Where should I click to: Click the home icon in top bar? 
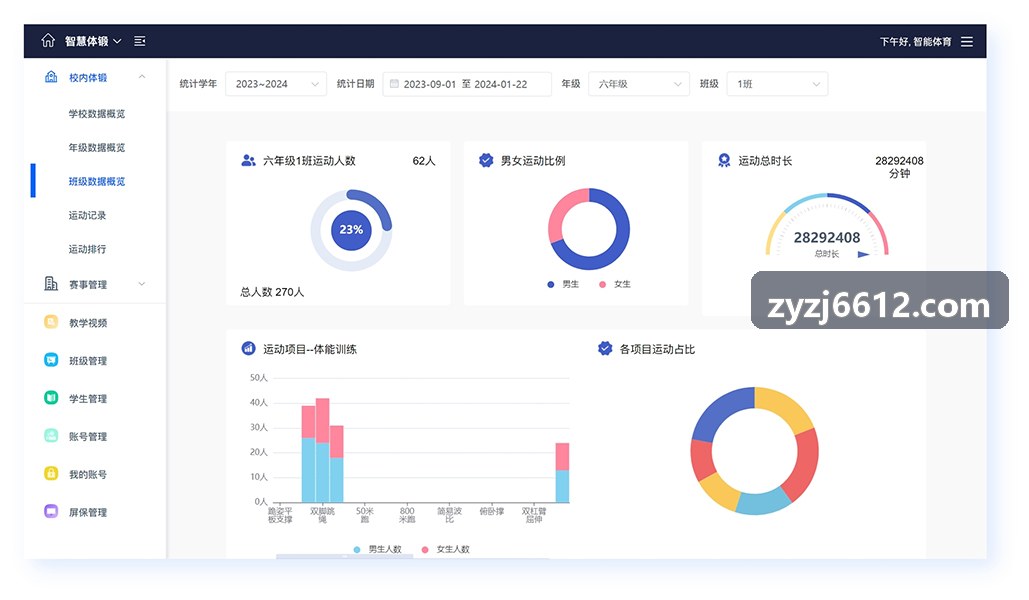[48, 41]
